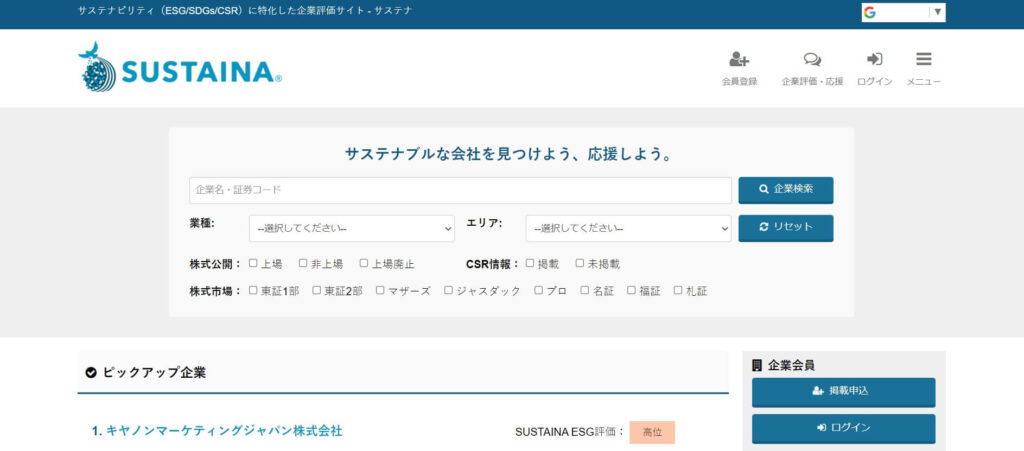Open the エリア select dropdown
The image size is (1024, 451).
pos(628,228)
